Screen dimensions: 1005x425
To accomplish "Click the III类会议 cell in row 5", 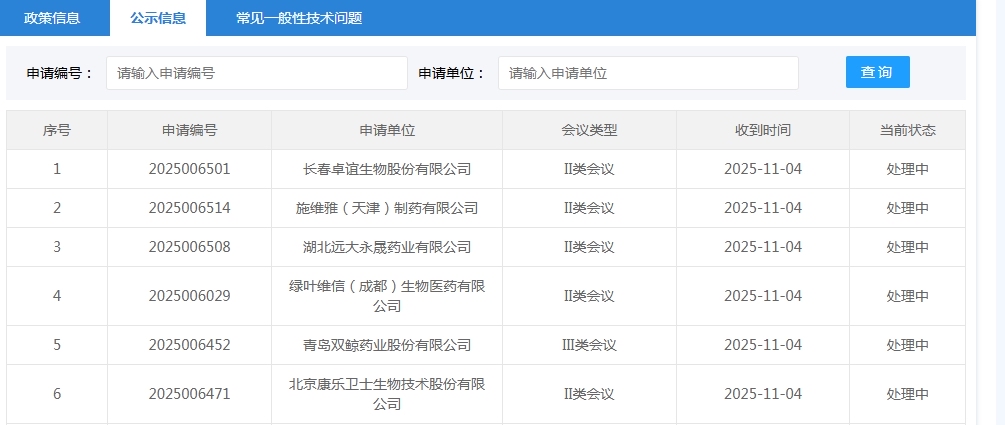I will pyautogui.click(x=590, y=345).
